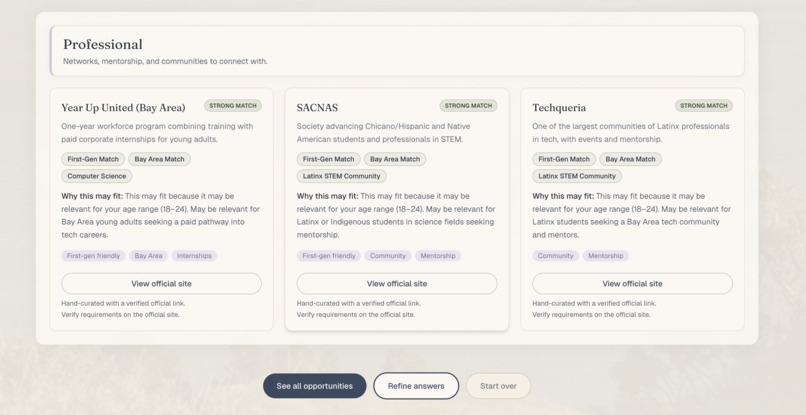Click SACNAS card title

pyautogui.click(x=317, y=107)
